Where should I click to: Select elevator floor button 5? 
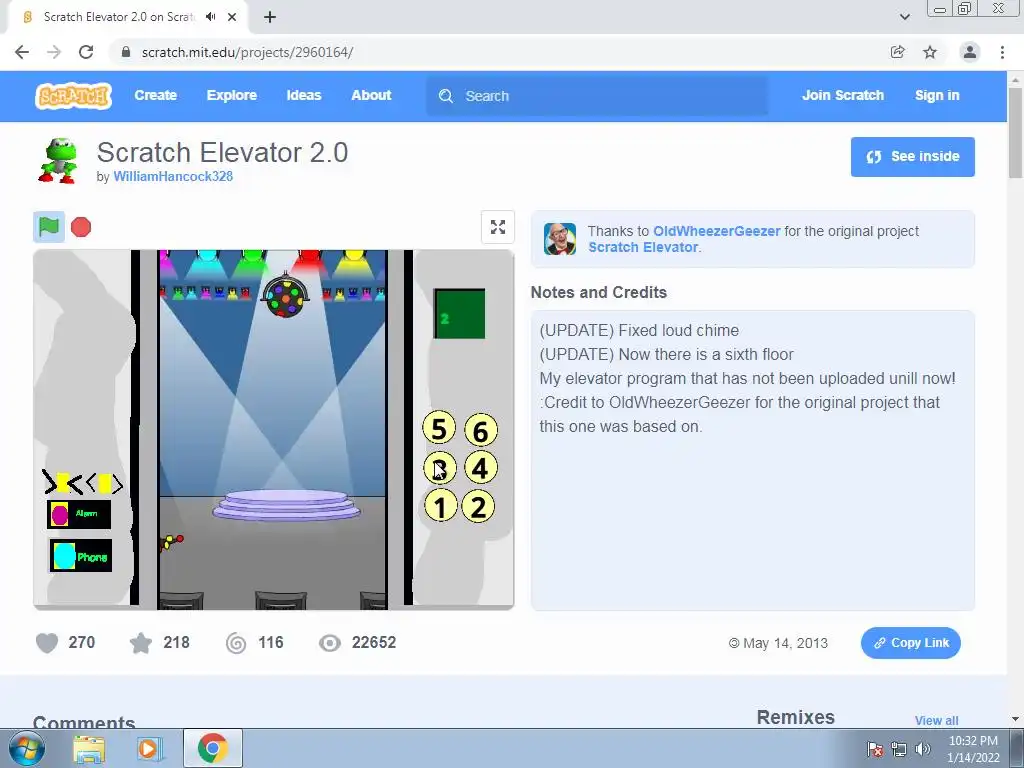(439, 429)
